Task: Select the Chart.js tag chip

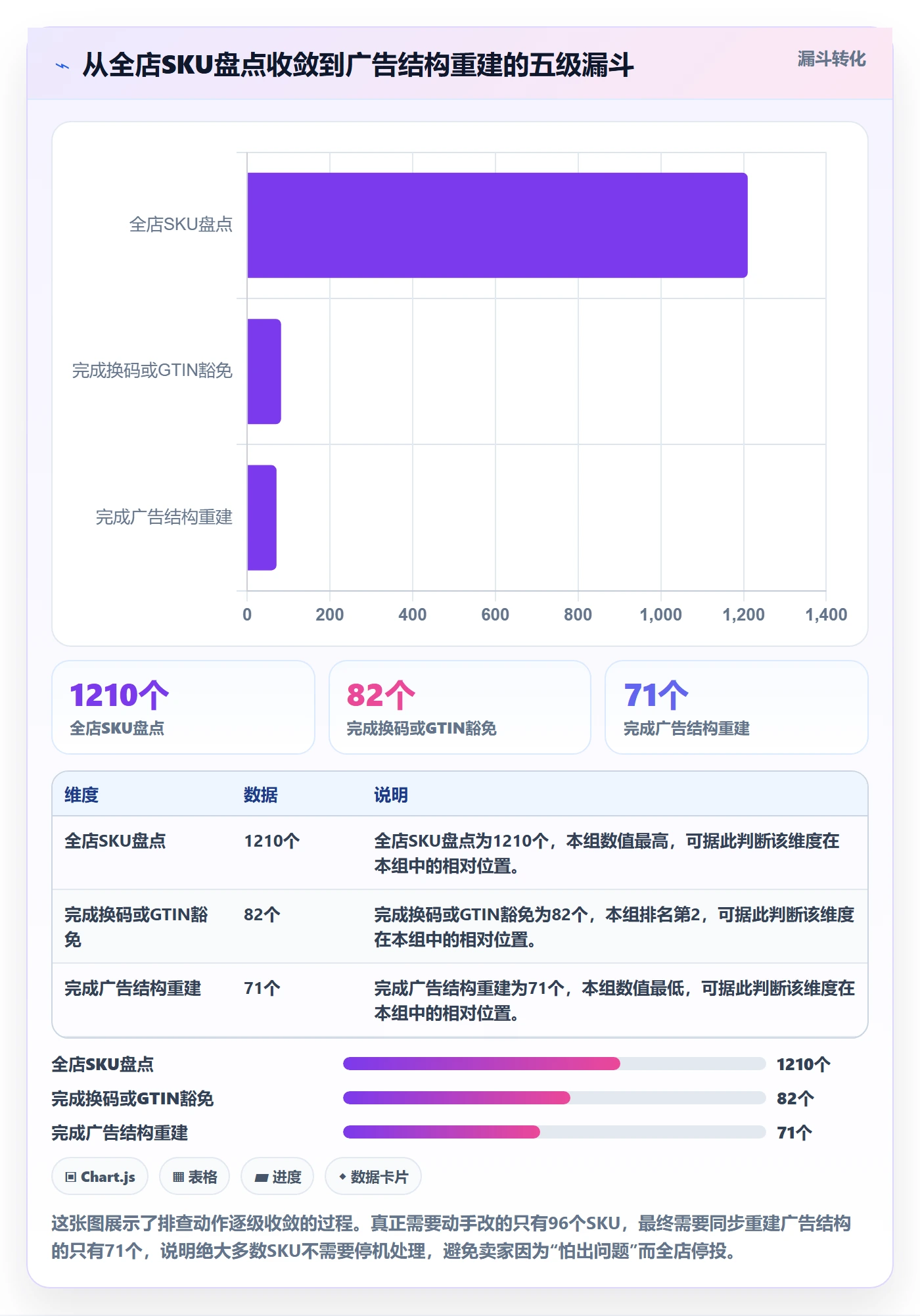Action: 100,1177
